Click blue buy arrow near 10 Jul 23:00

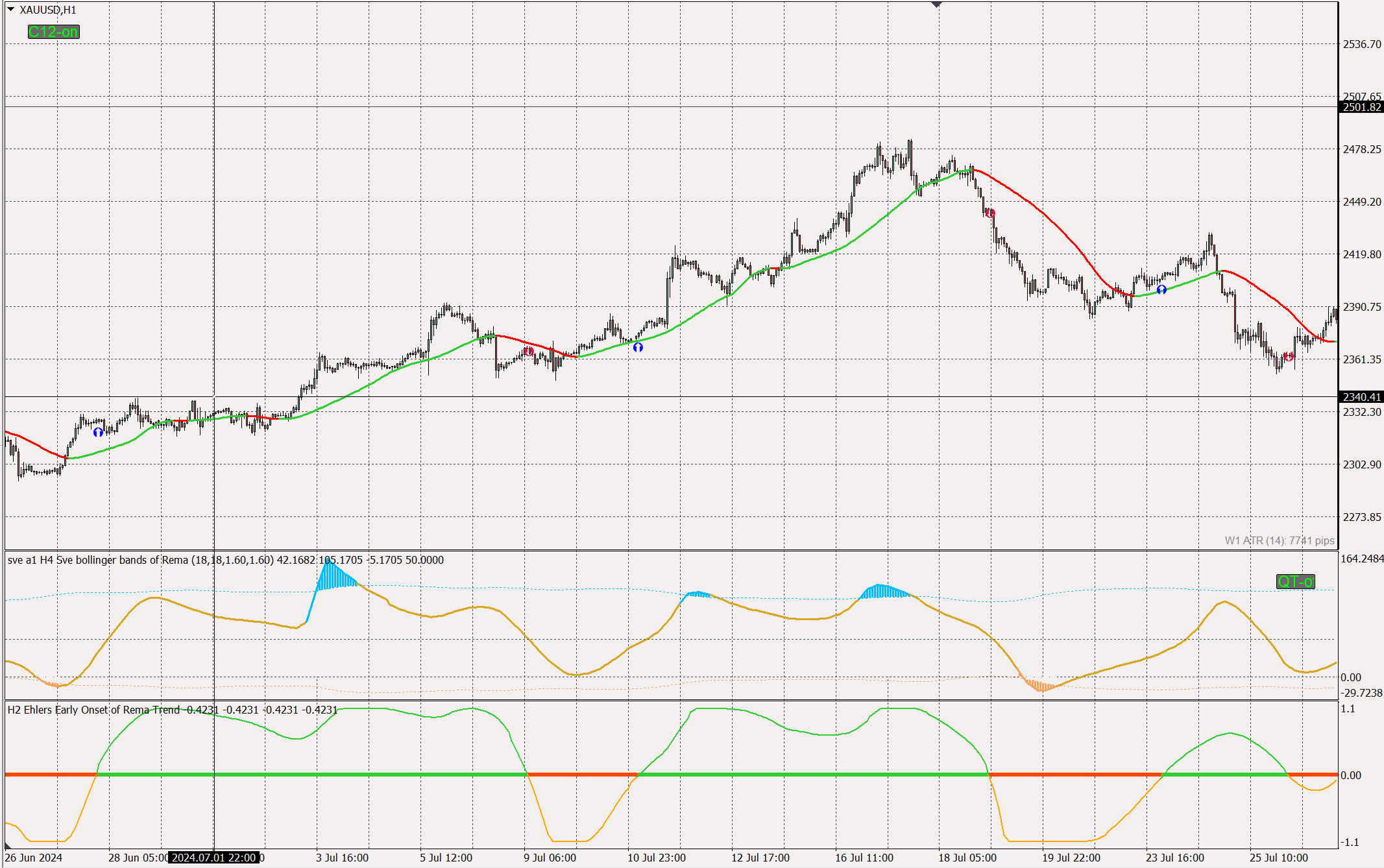click(638, 347)
